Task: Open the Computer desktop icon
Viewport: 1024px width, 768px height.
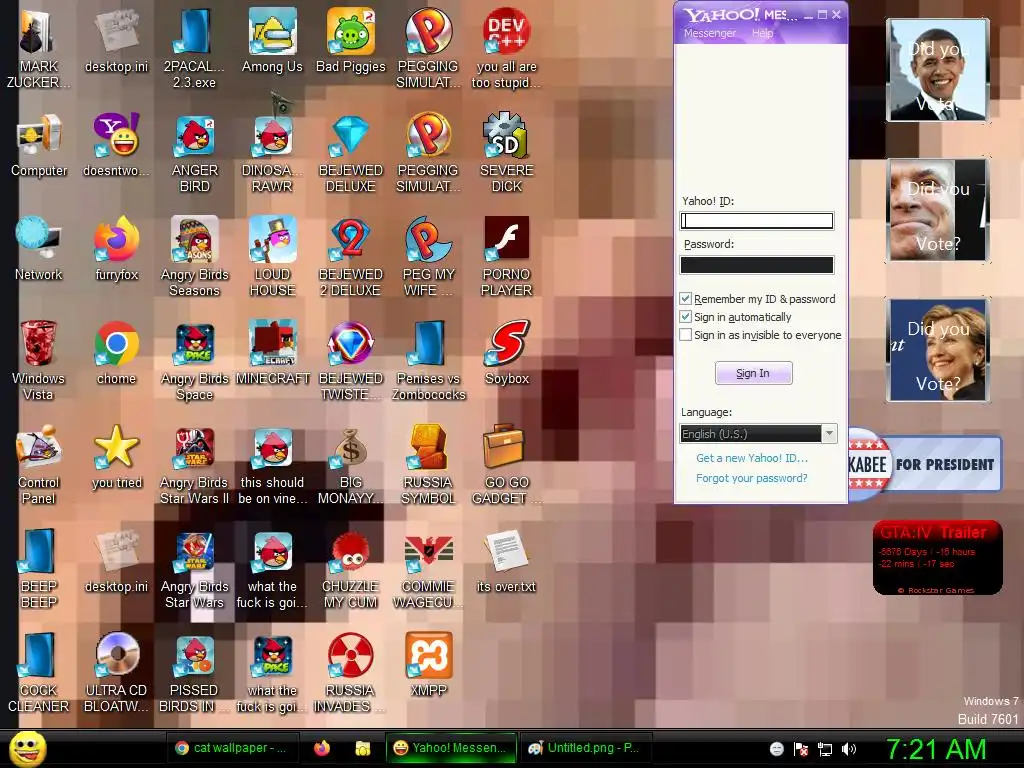Action: point(39,145)
